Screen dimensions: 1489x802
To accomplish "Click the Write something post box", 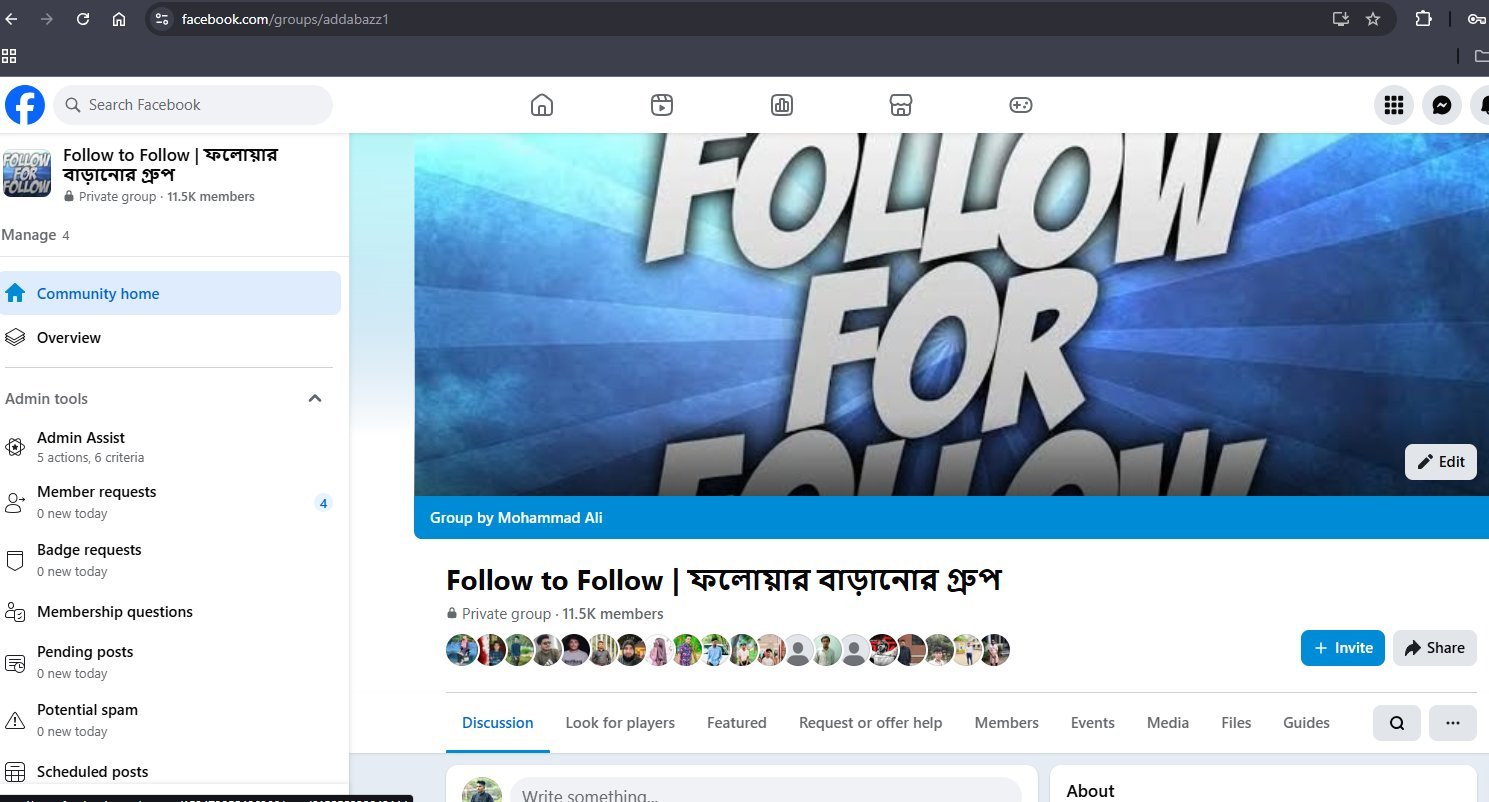I will point(767,795).
